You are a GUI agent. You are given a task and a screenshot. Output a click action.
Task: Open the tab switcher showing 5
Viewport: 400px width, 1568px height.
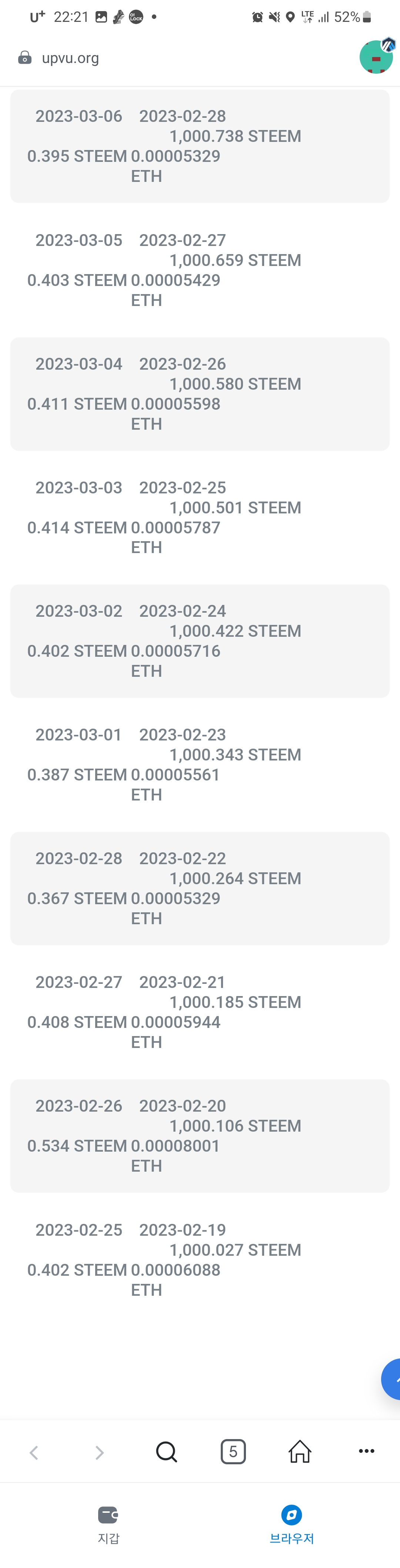tap(233, 1452)
